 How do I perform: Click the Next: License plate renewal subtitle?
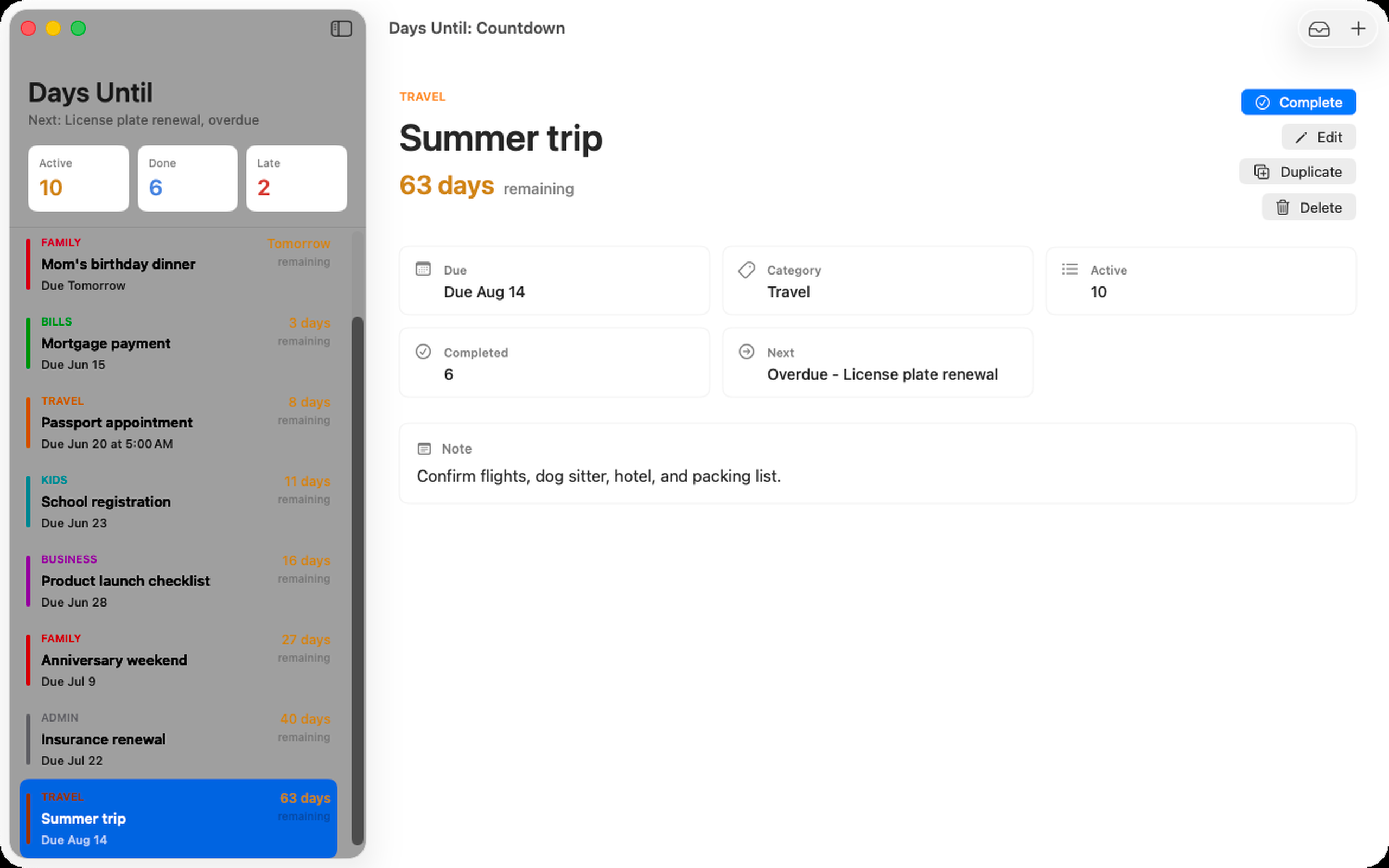pos(143,120)
